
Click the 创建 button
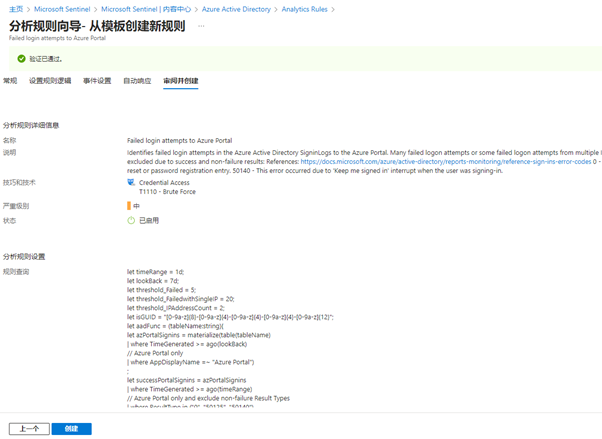click(71, 429)
